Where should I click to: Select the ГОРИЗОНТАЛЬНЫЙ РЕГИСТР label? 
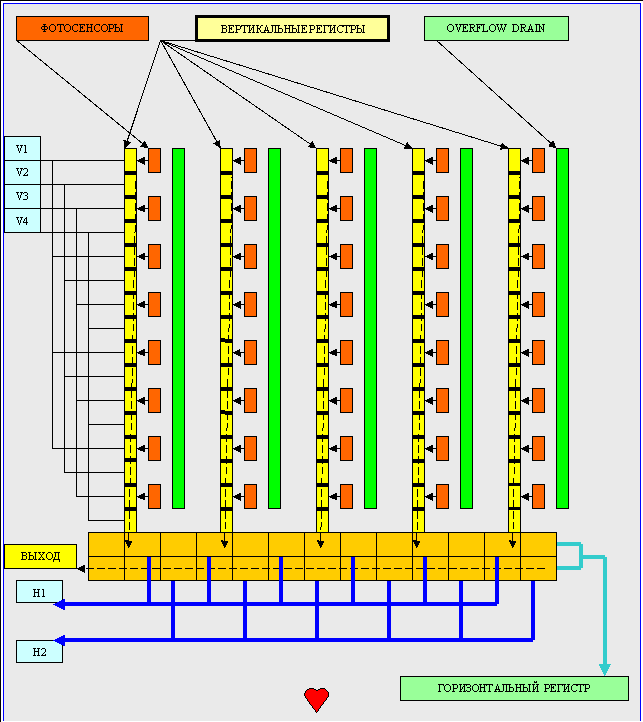pyautogui.click(x=514, y=688)
